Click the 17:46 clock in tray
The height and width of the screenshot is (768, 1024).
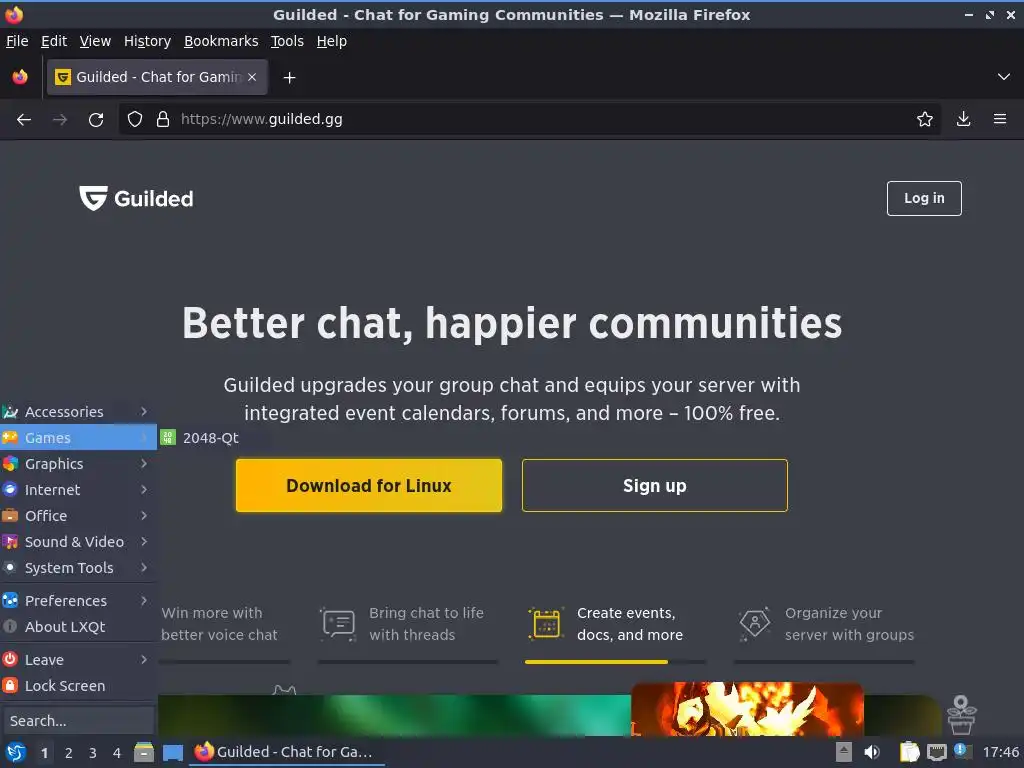pos(1000,752)
